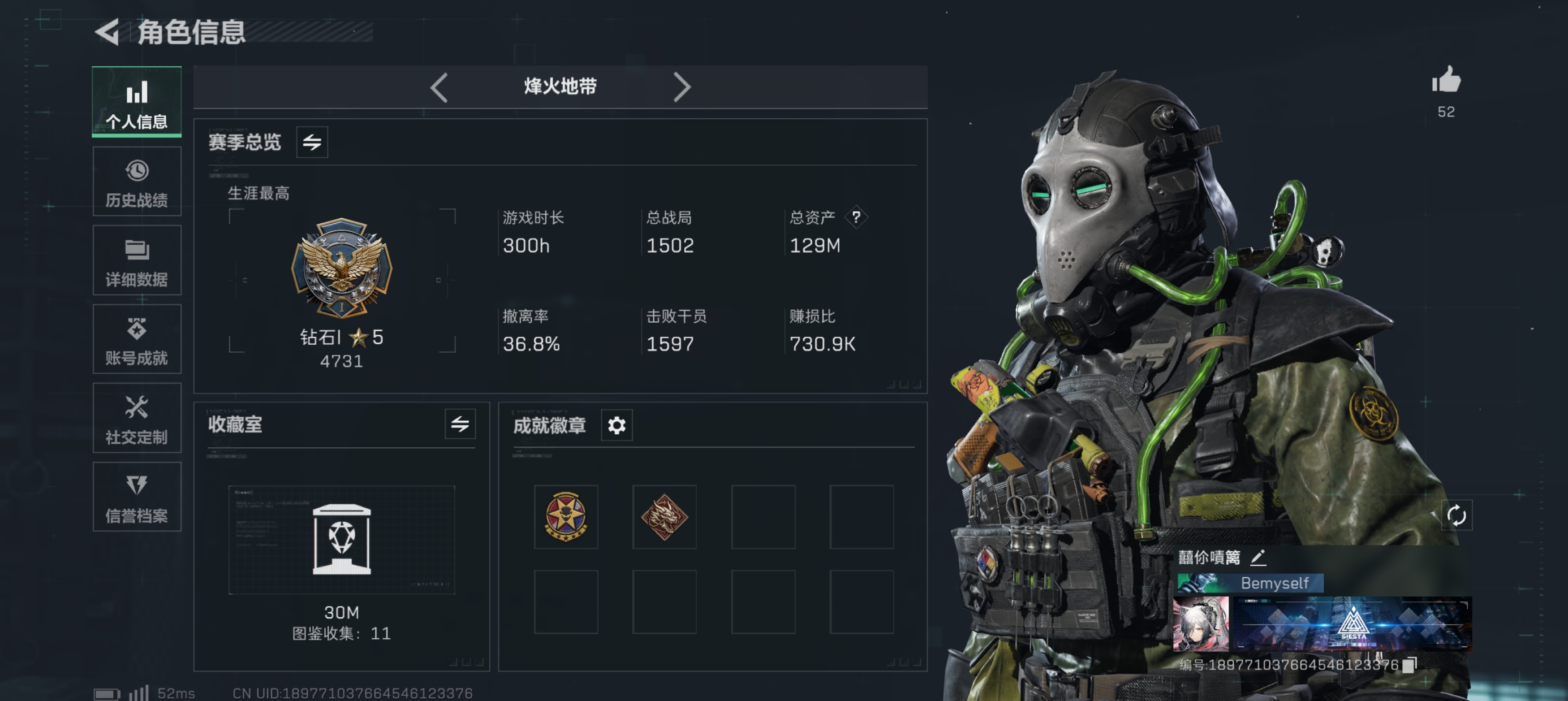Select the star-shaped achievement badge

coord(566,517)
